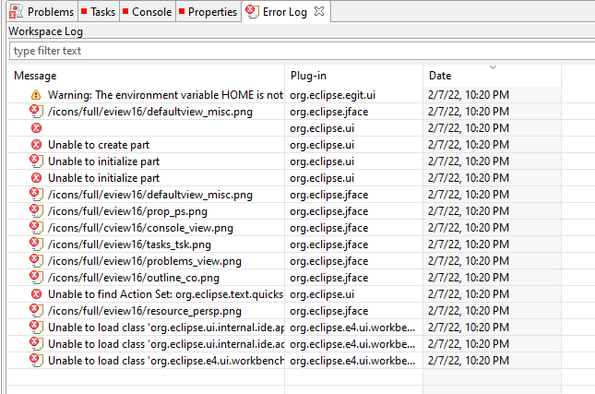Click error icon beside outline_co.png entry

pyautogui.click(x=36, y=278)
